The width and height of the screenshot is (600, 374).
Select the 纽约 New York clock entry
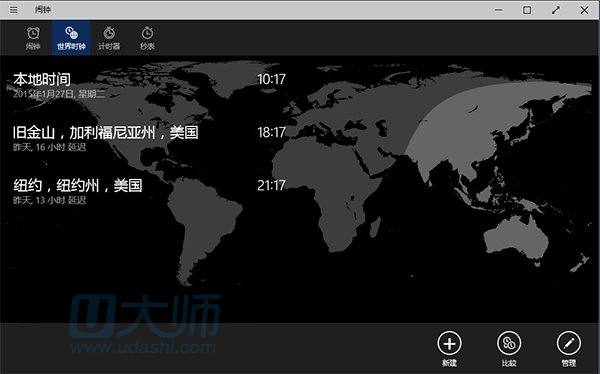149,191
